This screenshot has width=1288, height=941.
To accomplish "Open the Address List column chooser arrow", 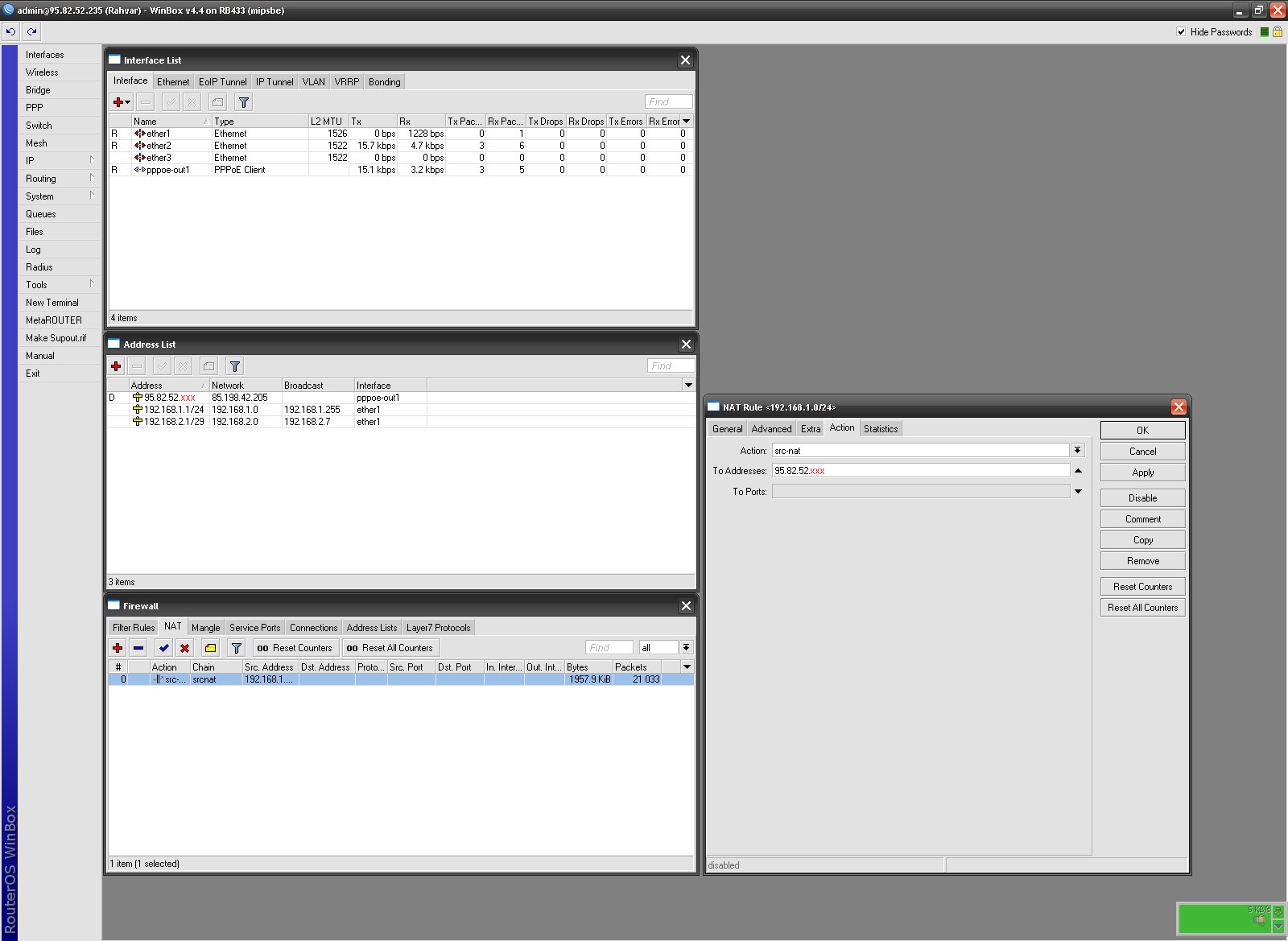I will (x=688, y=386).
